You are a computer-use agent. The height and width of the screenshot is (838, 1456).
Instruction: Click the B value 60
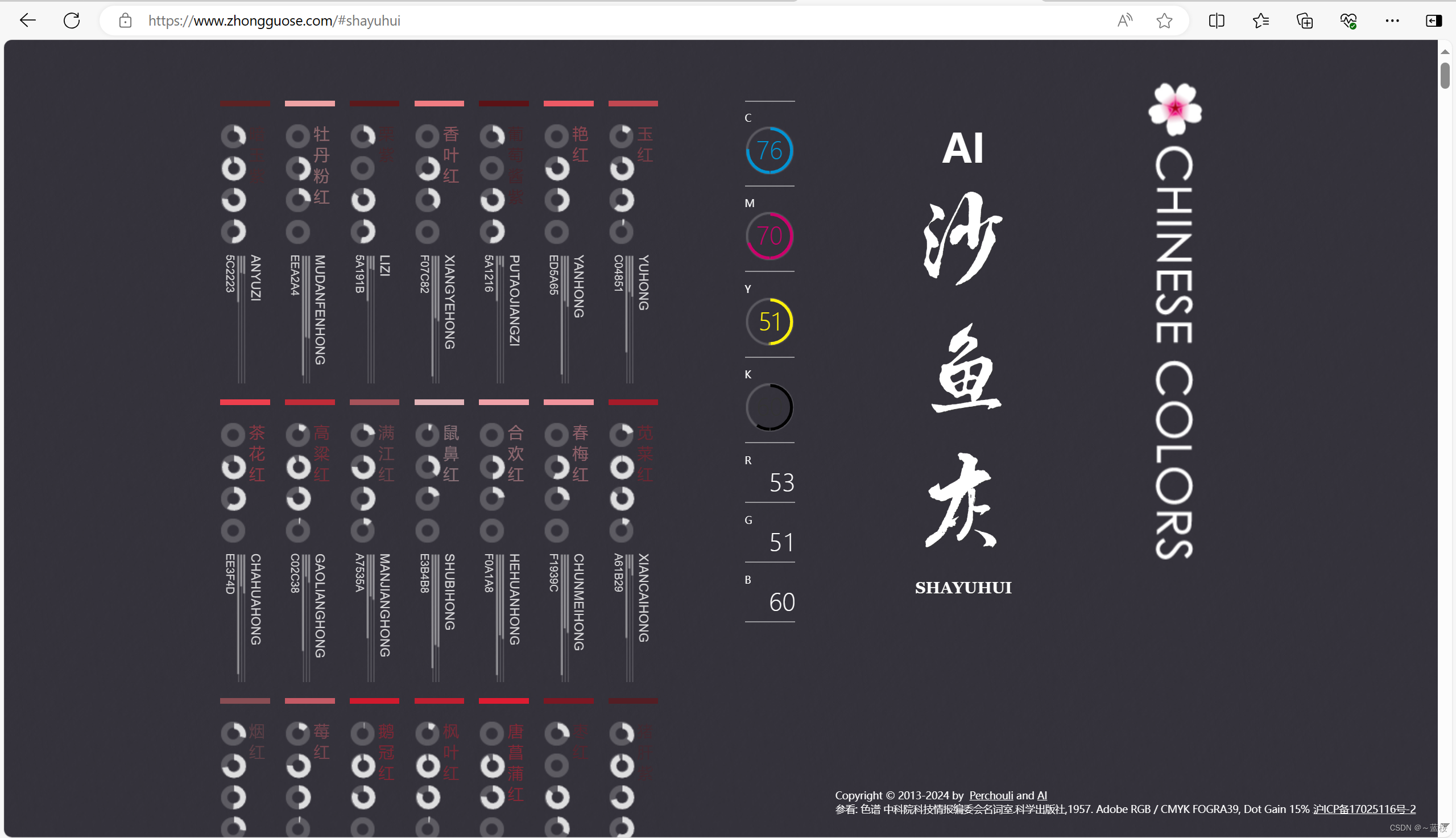[x=782, y=602]
